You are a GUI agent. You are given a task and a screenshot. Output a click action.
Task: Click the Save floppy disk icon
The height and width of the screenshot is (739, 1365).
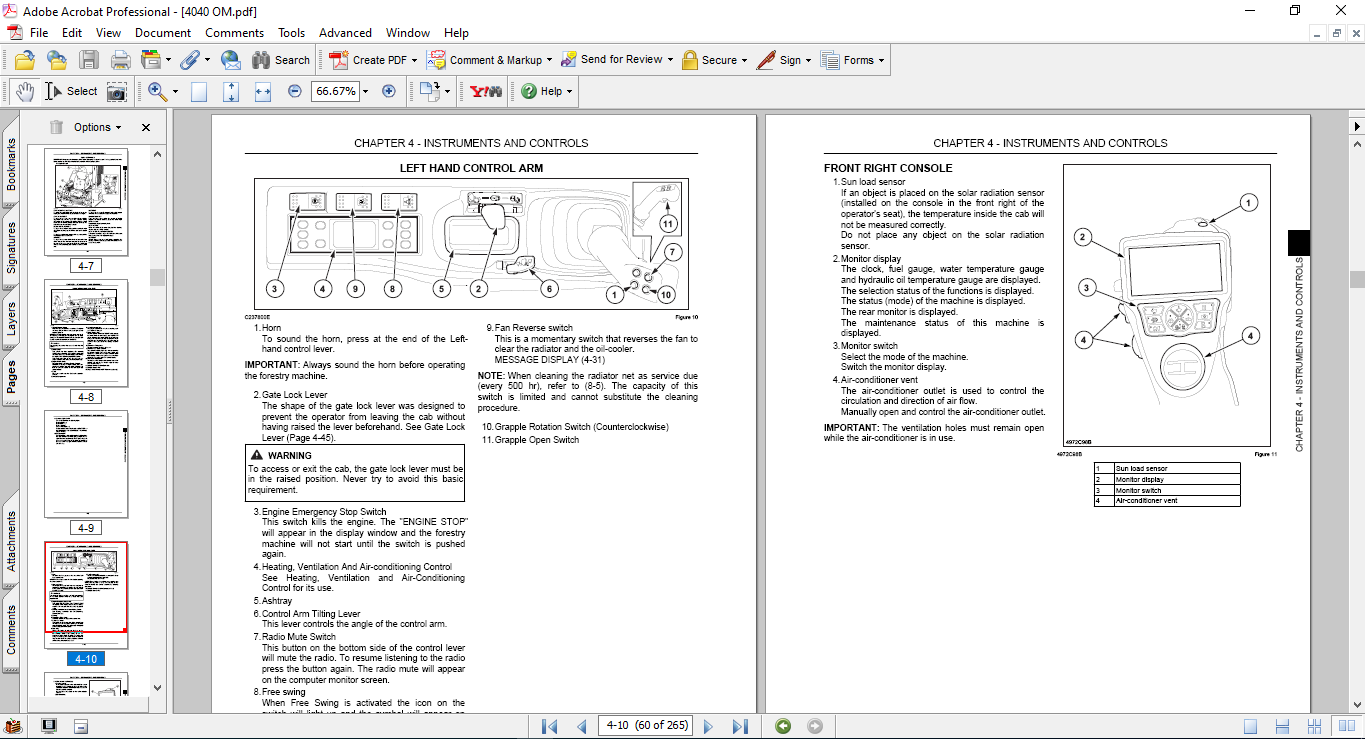click(x=89, y=60)
